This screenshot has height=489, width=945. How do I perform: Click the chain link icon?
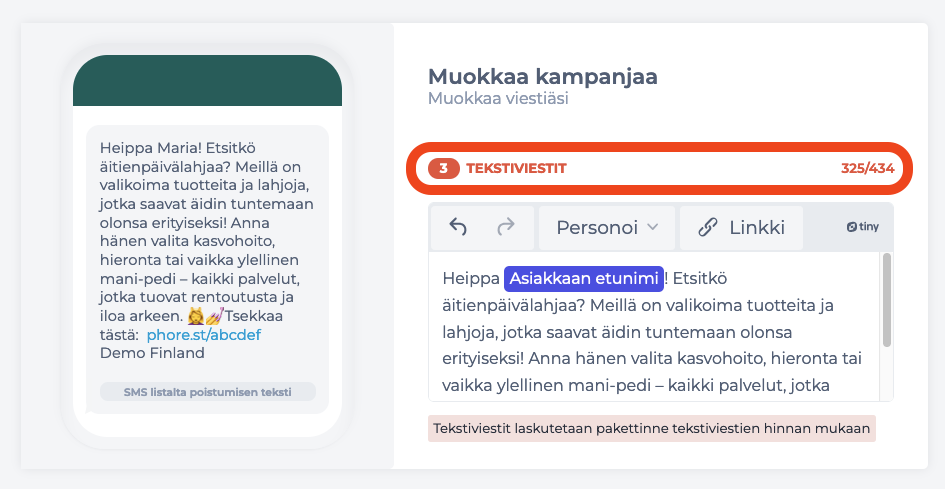tap(707, 227)
